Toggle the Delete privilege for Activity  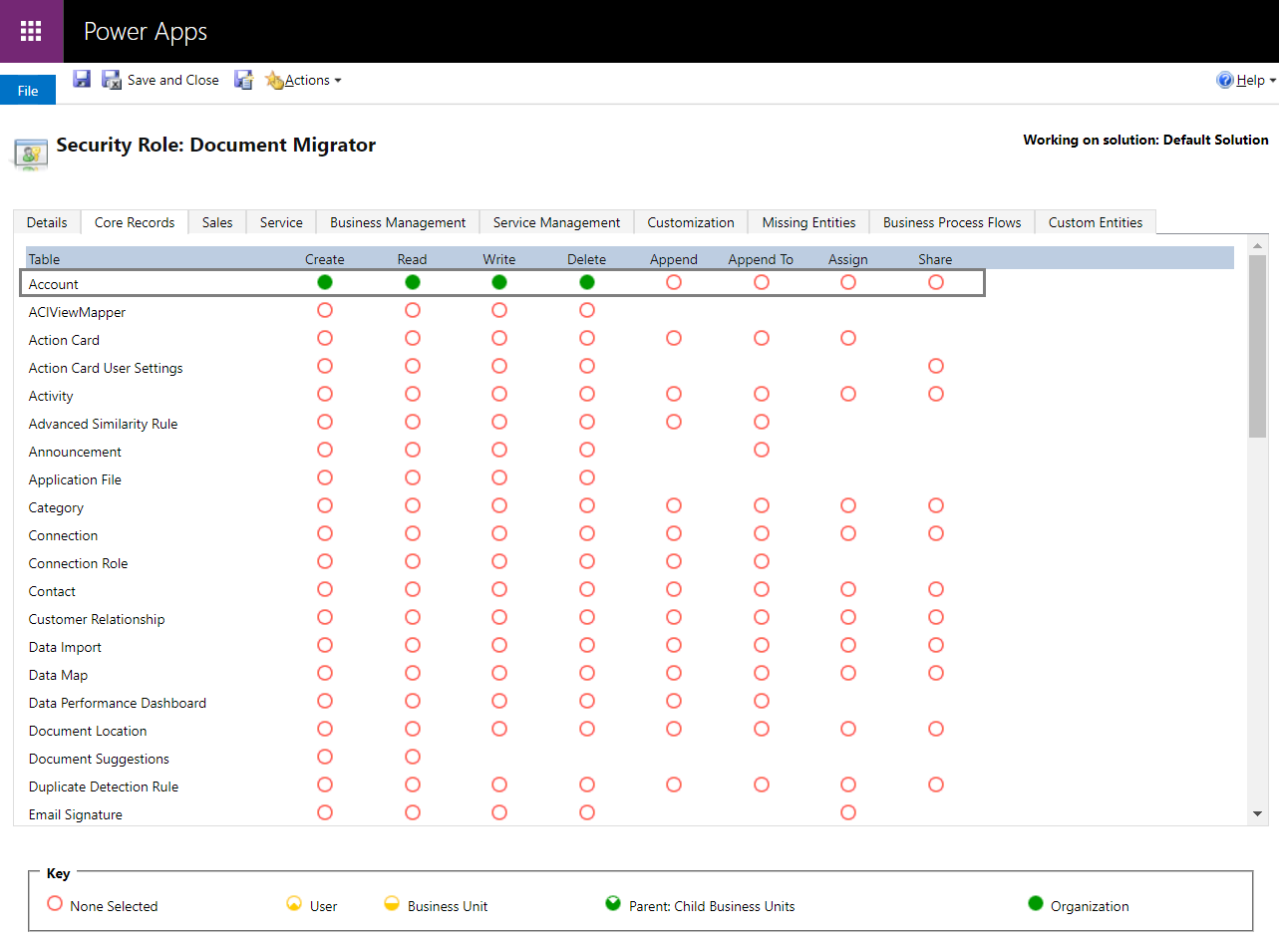(x=586, y=394)
